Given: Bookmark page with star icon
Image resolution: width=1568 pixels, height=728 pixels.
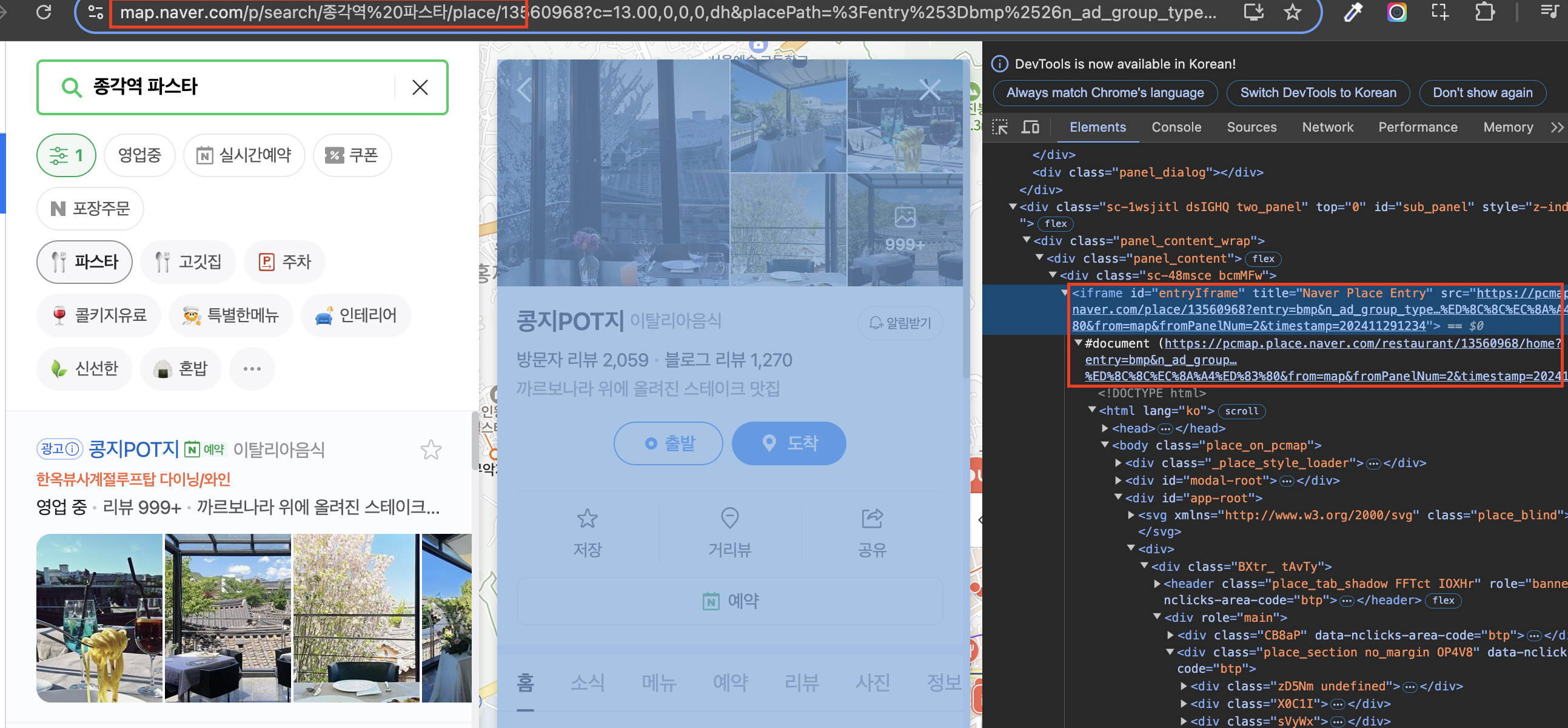Looking at the screenshot, I should (1292, 12).
